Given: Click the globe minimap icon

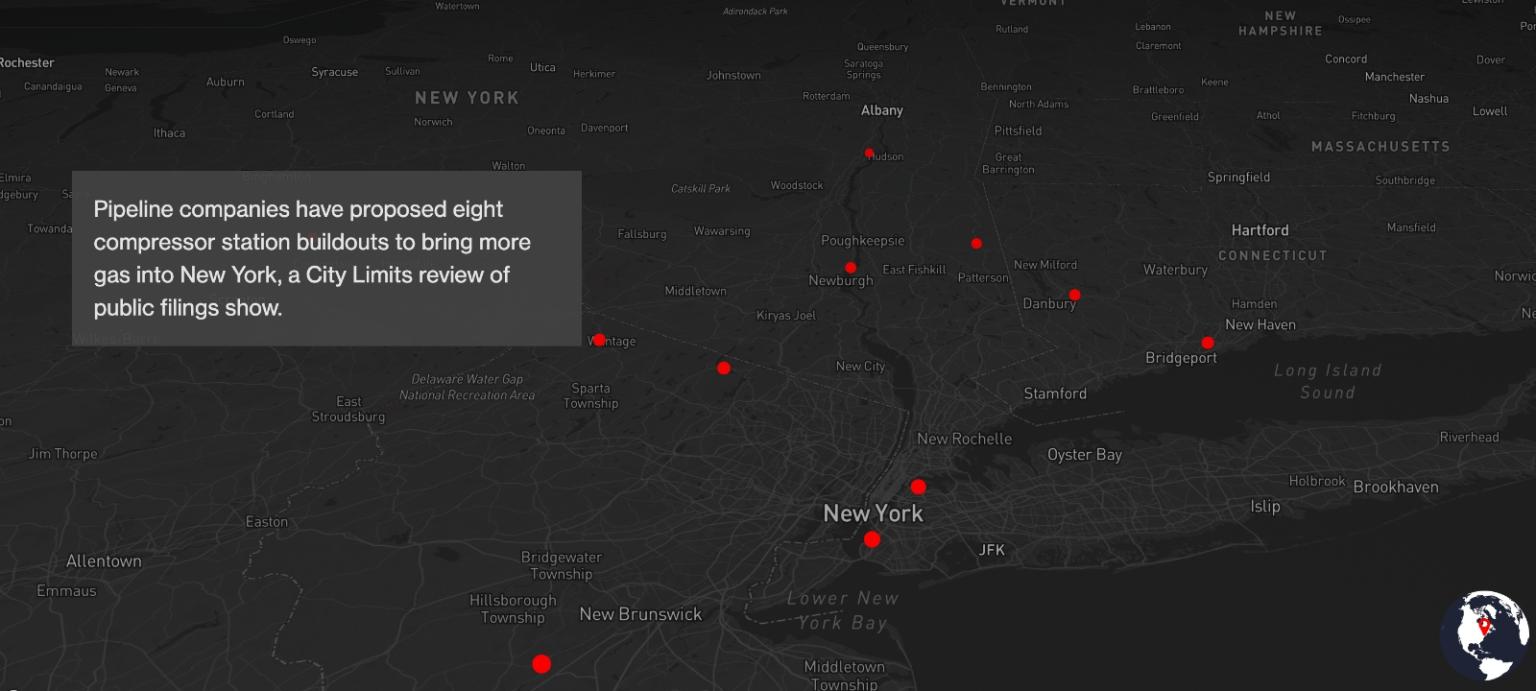Looking at the screenshot, I should 1484,635.
